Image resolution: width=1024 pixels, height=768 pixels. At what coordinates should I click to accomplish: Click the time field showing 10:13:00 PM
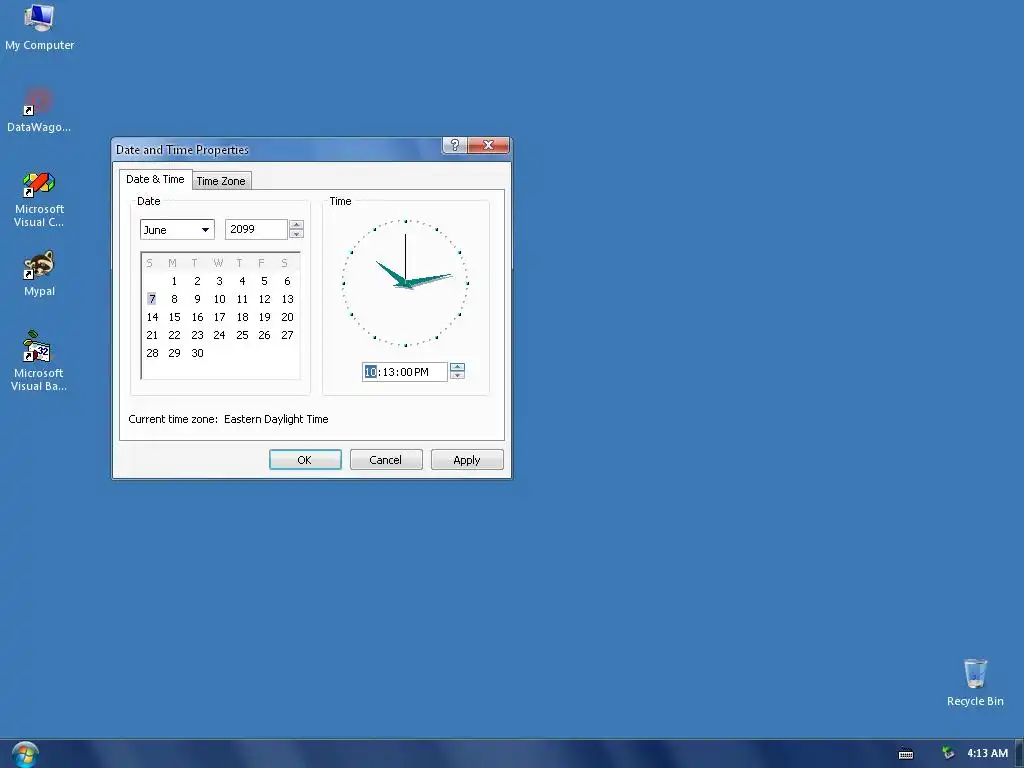pos(404,372)
